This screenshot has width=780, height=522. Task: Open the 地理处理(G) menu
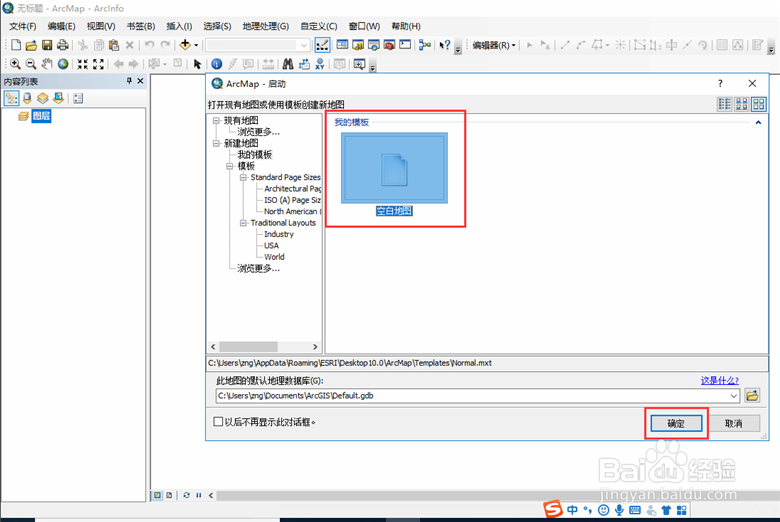coord(266,26)
